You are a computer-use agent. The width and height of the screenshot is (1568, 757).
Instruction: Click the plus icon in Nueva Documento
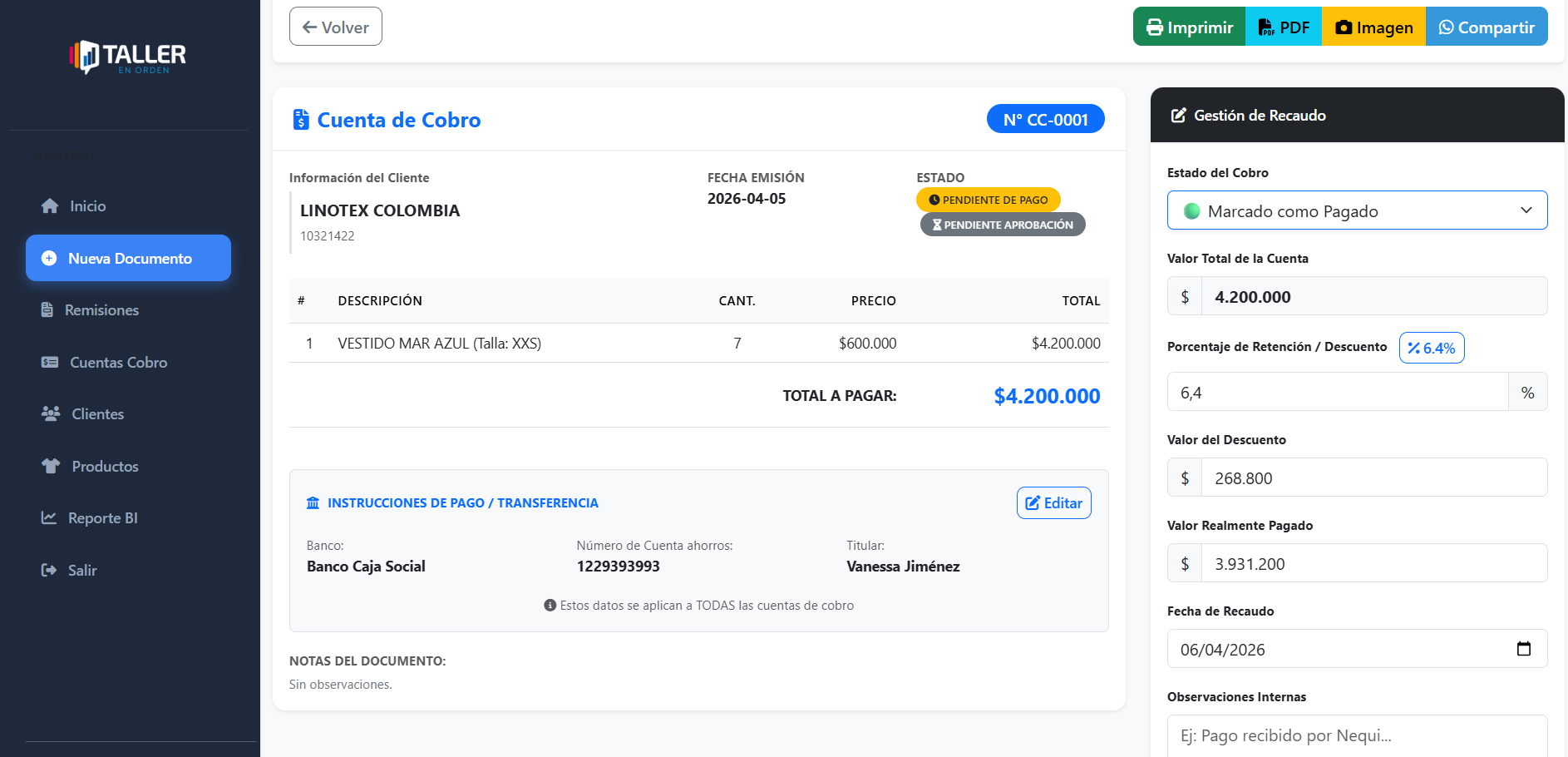pos(49,258)
